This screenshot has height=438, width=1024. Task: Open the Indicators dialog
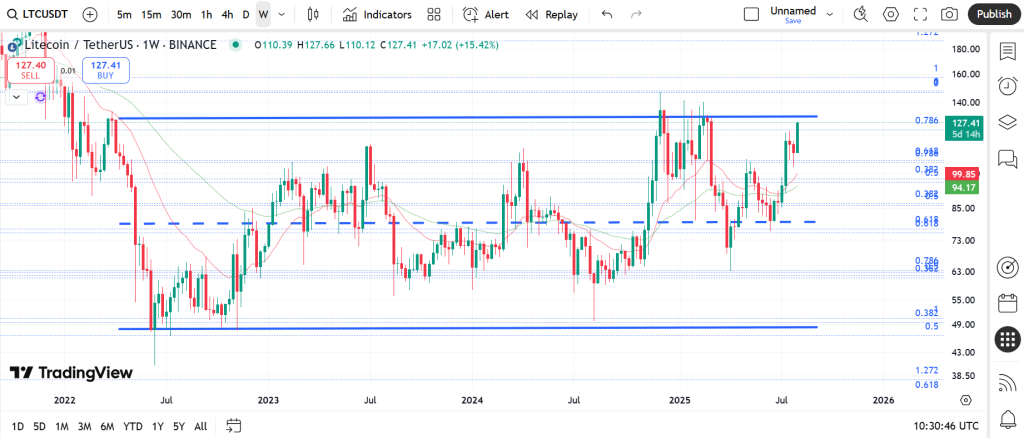point(377,14)
